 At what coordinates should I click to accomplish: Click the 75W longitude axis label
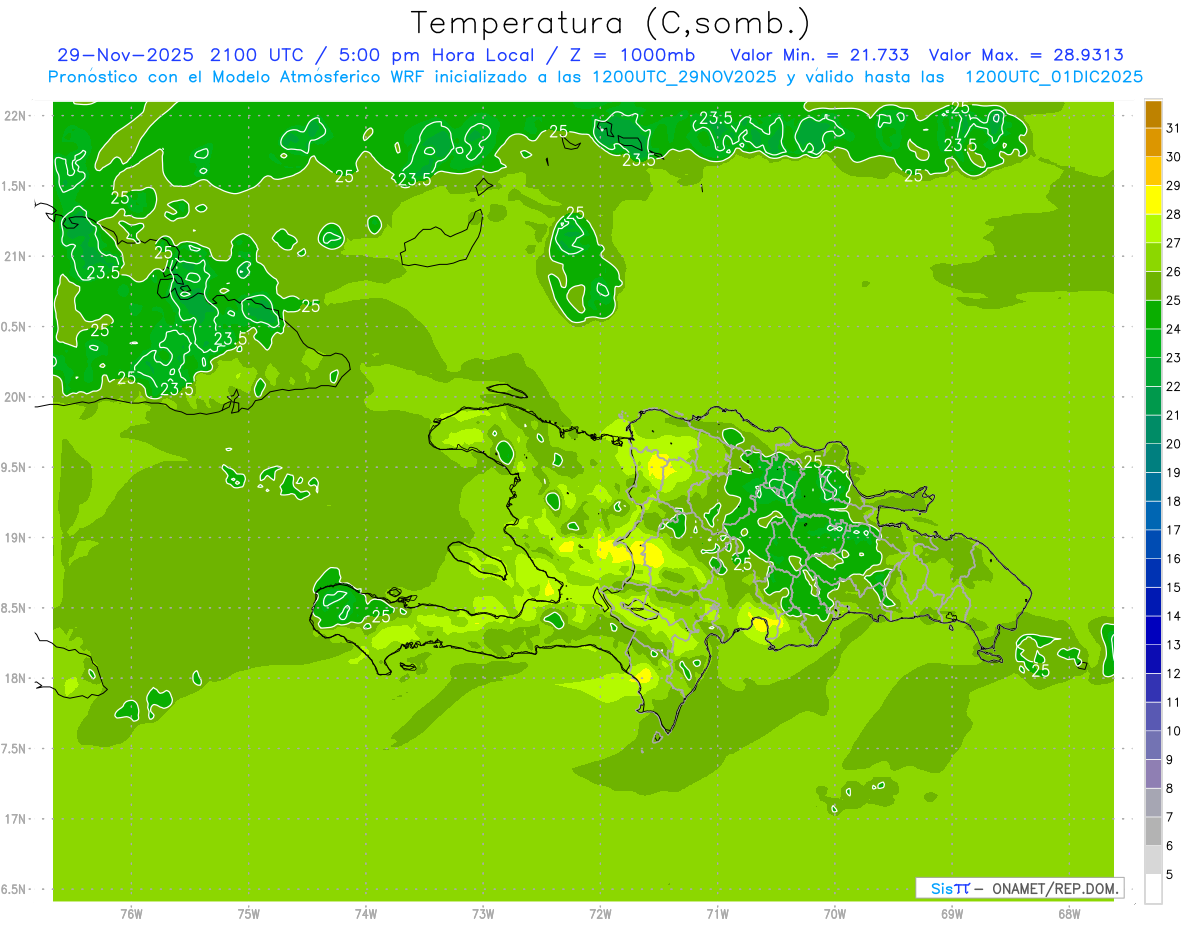[x=249, y=914]
